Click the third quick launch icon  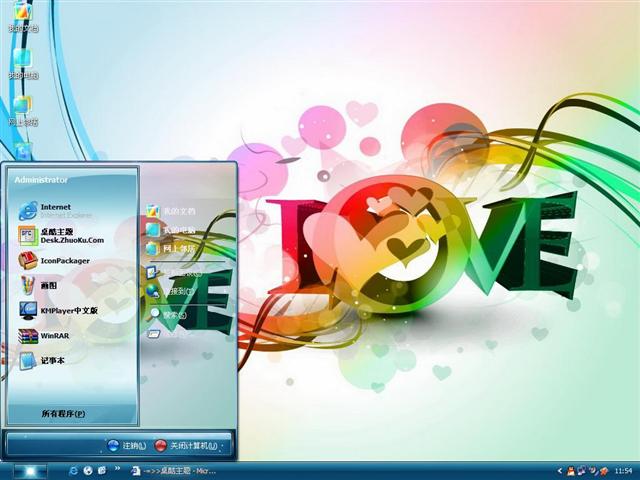click(102, 471)
